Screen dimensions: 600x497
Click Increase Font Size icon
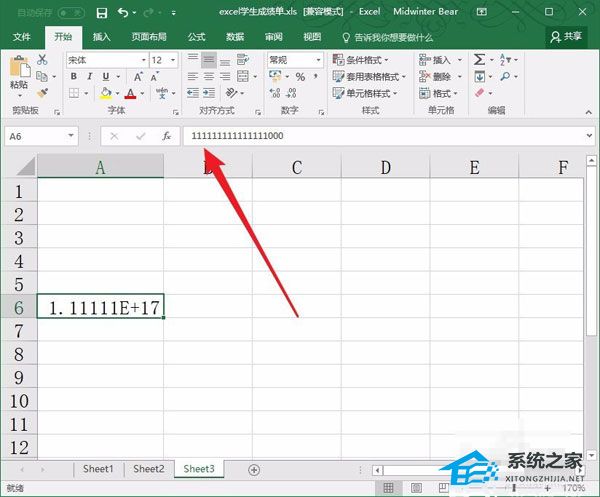(x=138, y=77)
